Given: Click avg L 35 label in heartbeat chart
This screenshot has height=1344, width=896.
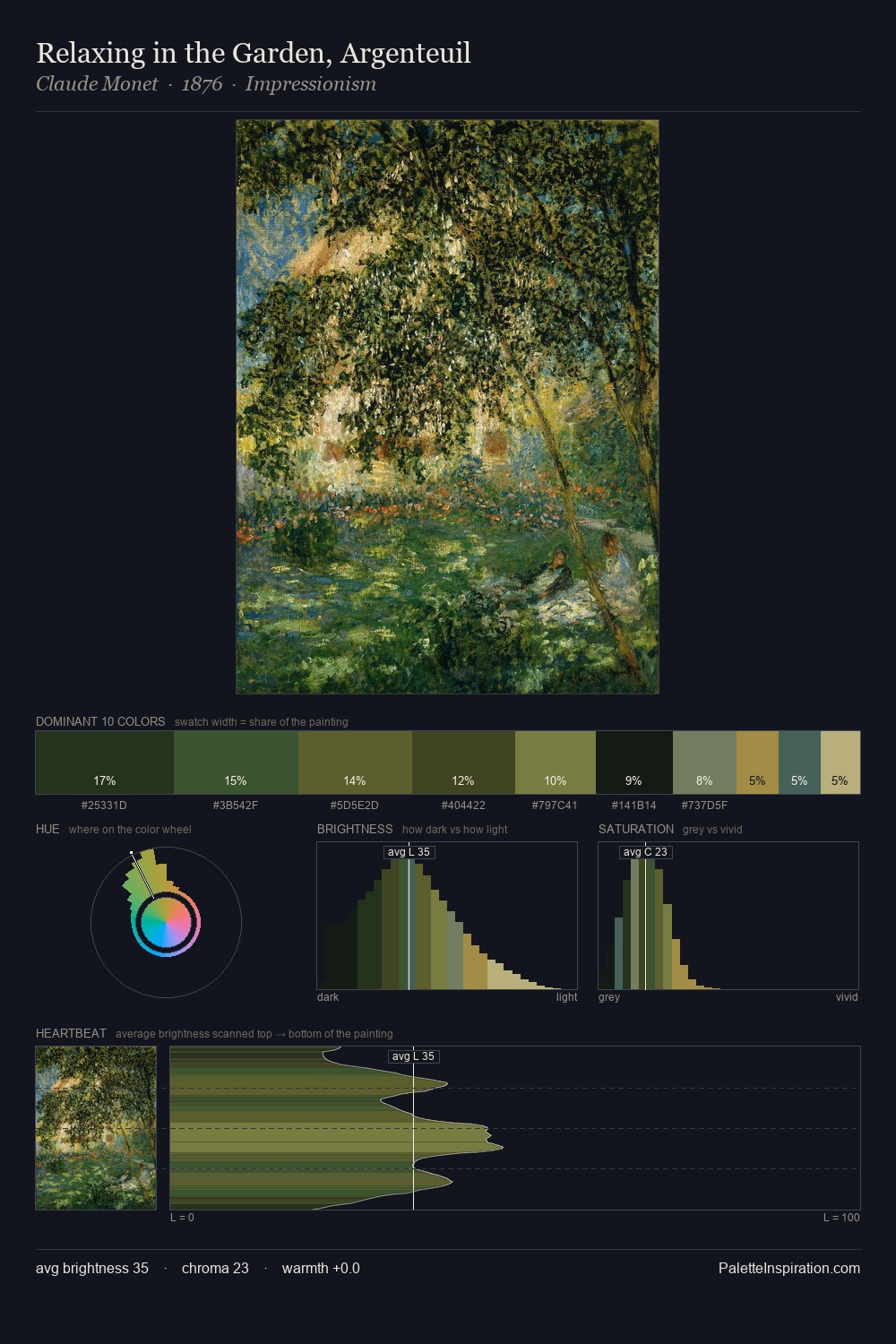Looking at the screenshot, I should tap(413, 1056).
